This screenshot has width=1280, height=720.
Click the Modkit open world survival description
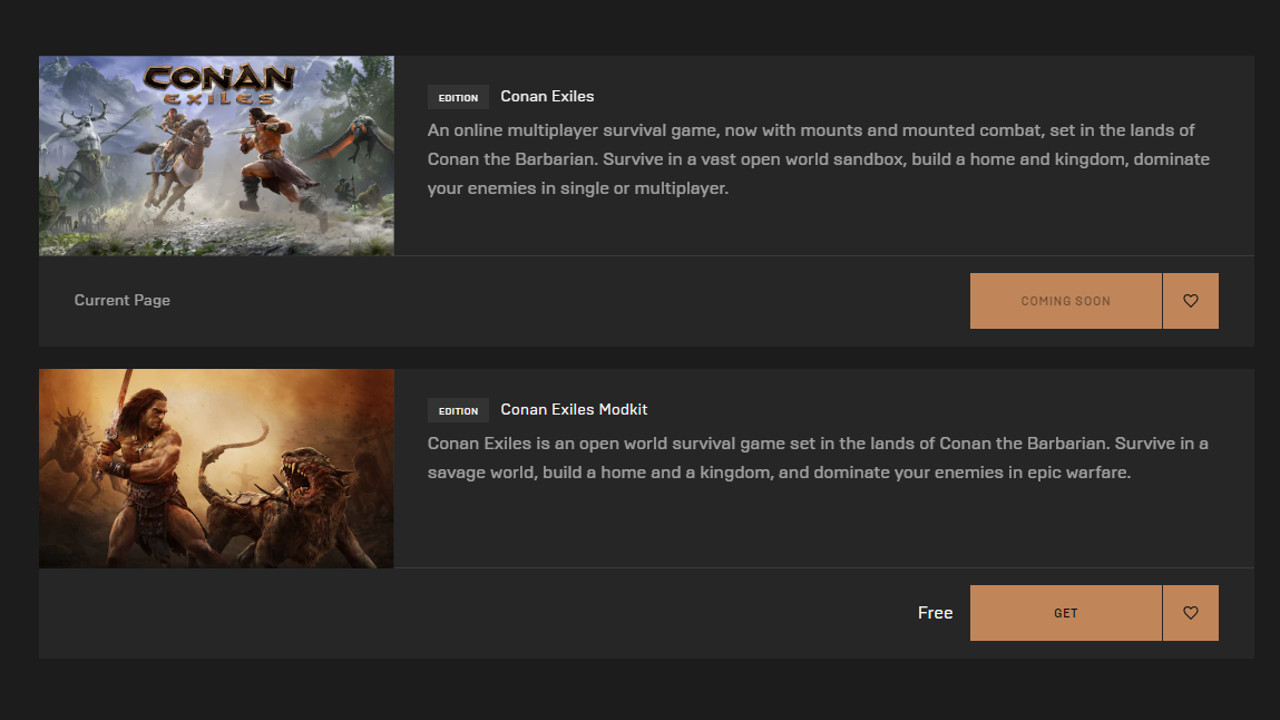818,458
